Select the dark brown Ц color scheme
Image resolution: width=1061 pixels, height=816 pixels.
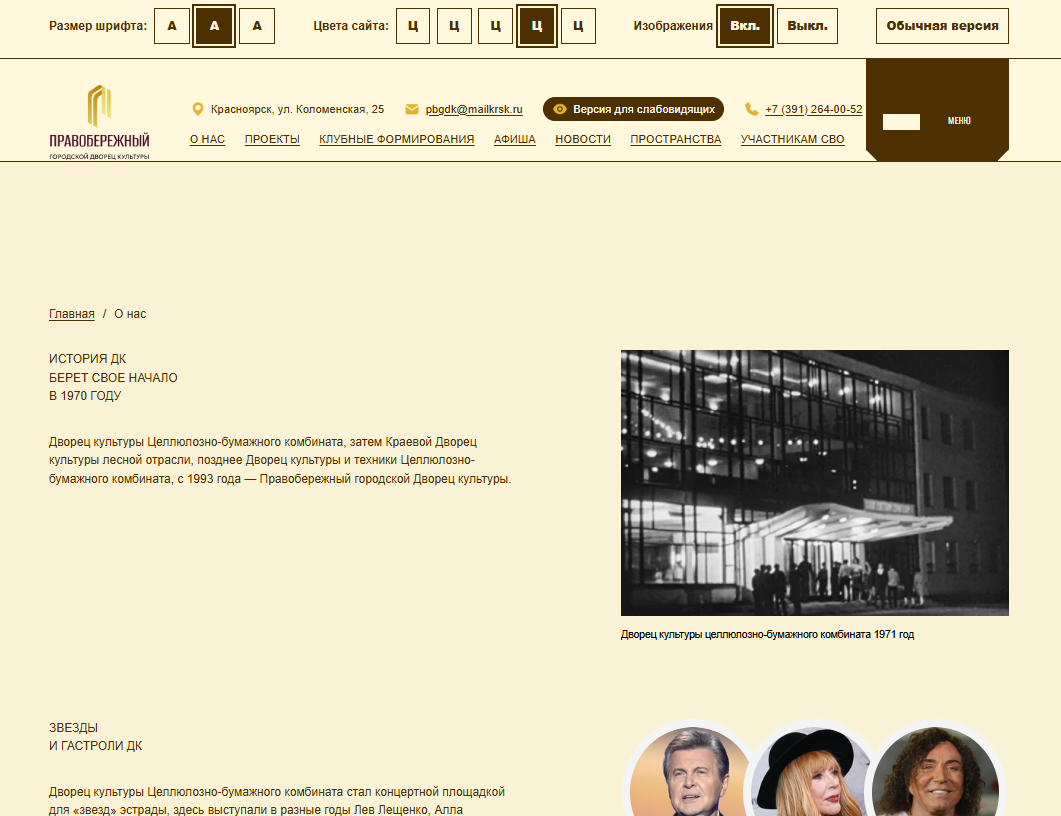(x=537, y=26)
